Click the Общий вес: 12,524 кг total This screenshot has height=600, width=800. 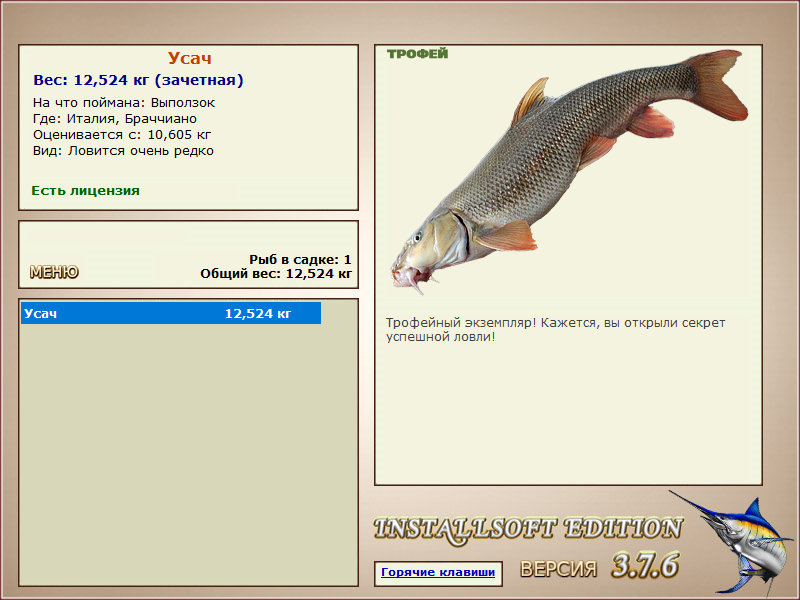click(x=276, y=274)
